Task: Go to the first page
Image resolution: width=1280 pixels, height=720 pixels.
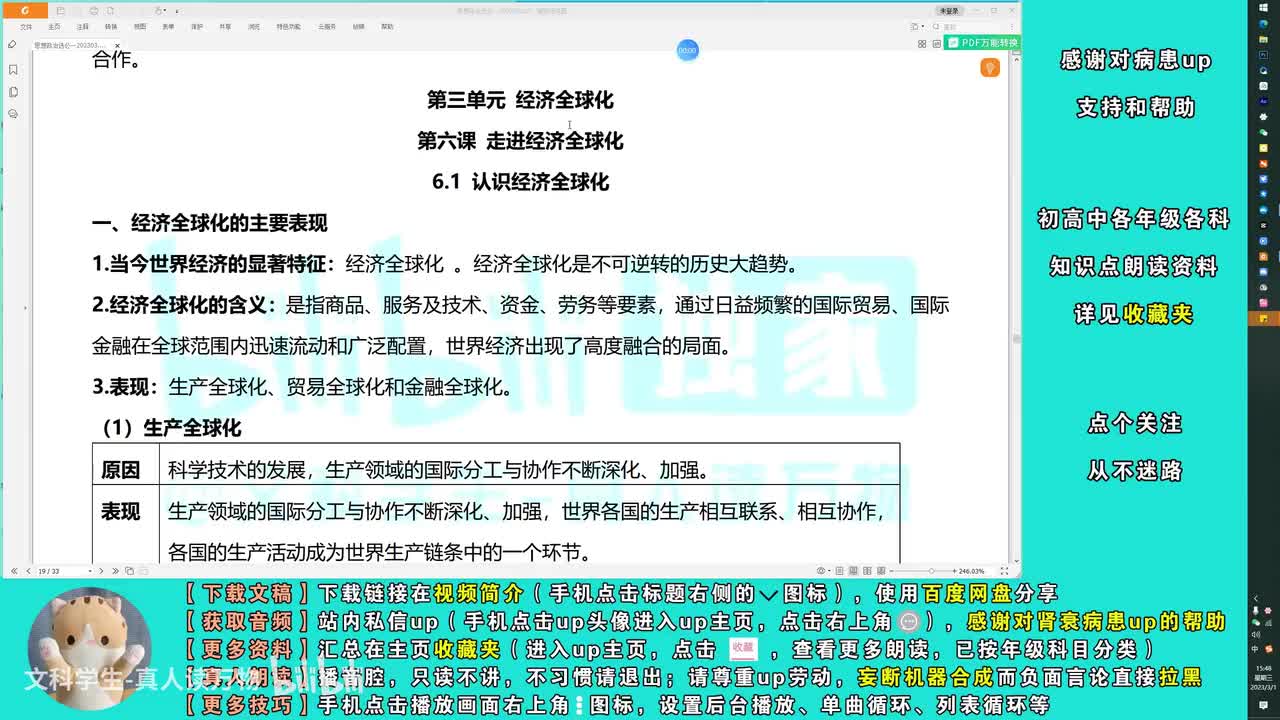Action: 14,571
